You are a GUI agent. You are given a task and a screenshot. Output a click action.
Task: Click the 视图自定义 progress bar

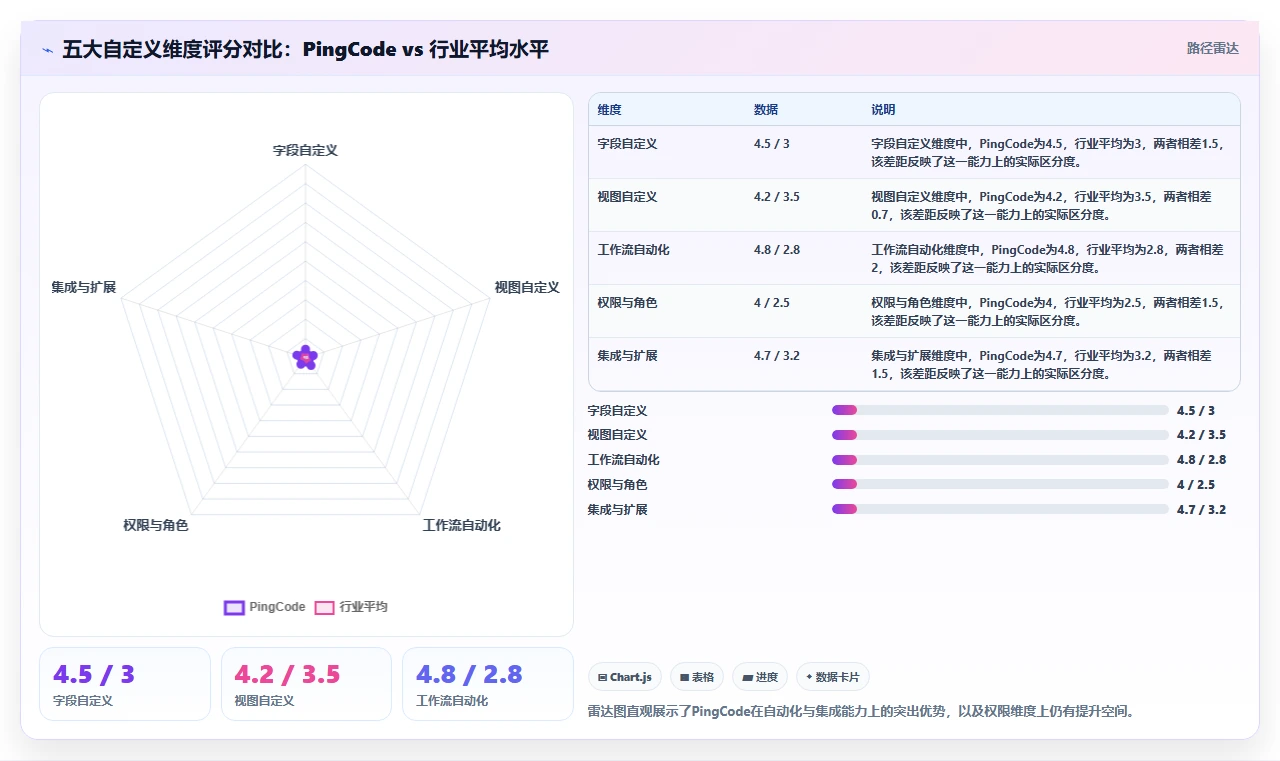(1000, 435)
